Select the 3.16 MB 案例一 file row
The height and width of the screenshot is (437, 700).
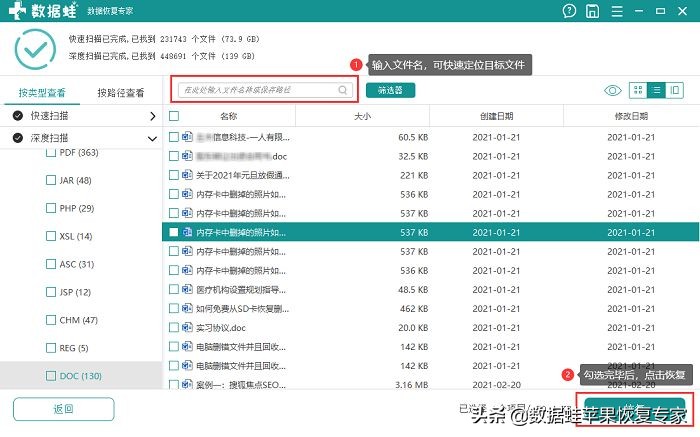coord(430,384)
